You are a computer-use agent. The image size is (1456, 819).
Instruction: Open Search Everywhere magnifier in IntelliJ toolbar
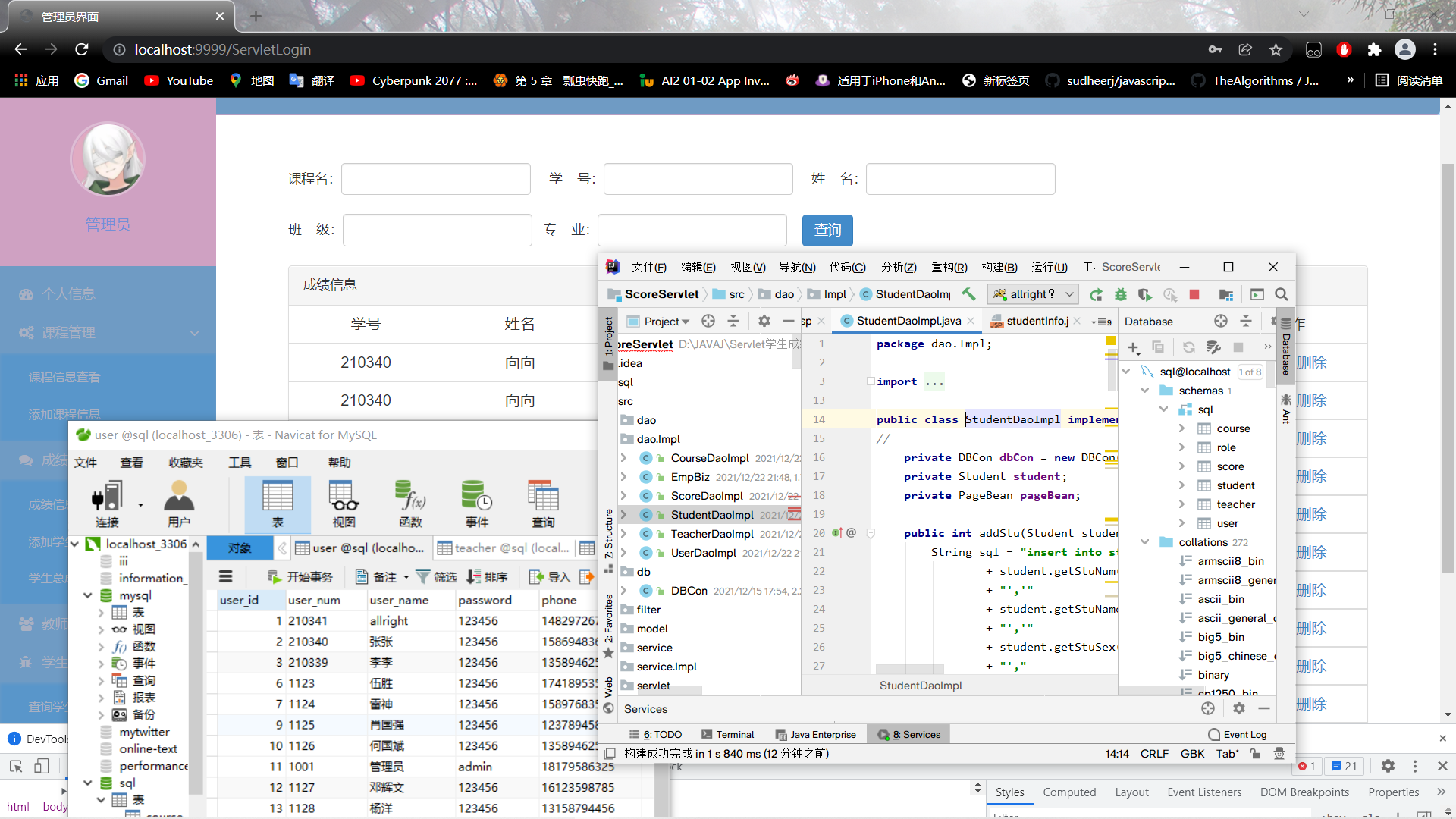coord(1282,294)
